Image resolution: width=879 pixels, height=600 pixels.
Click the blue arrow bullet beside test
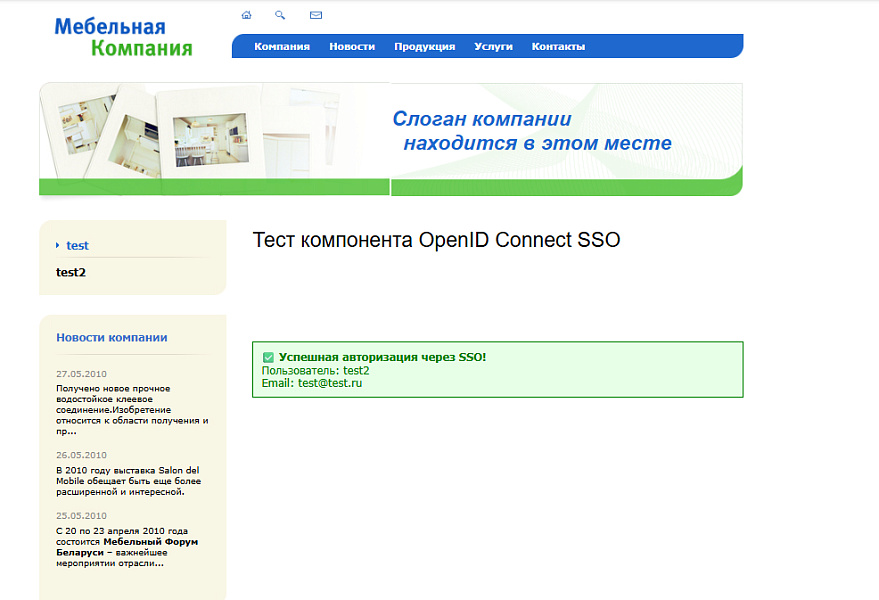(x=56, y=245)
